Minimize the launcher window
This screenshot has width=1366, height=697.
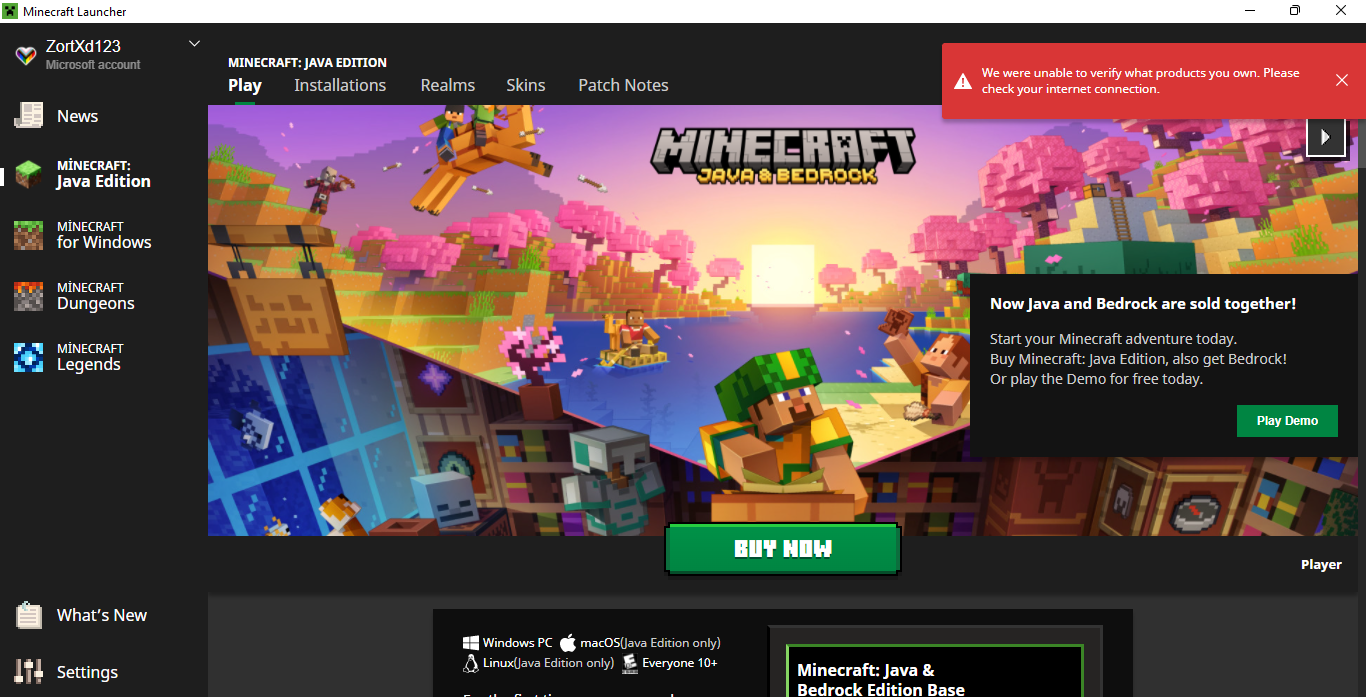1249,11
